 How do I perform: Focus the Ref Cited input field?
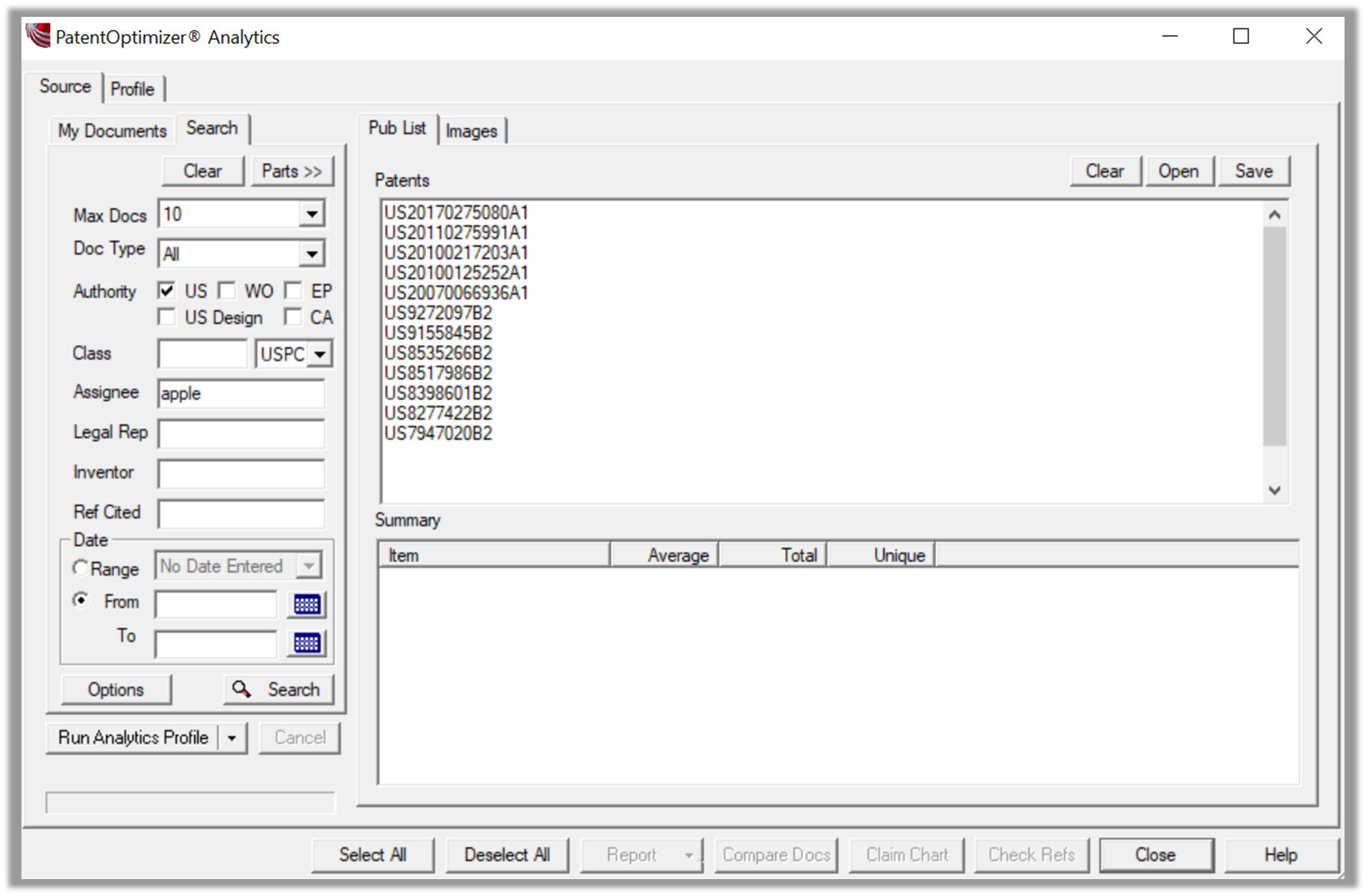pos(241,514)
